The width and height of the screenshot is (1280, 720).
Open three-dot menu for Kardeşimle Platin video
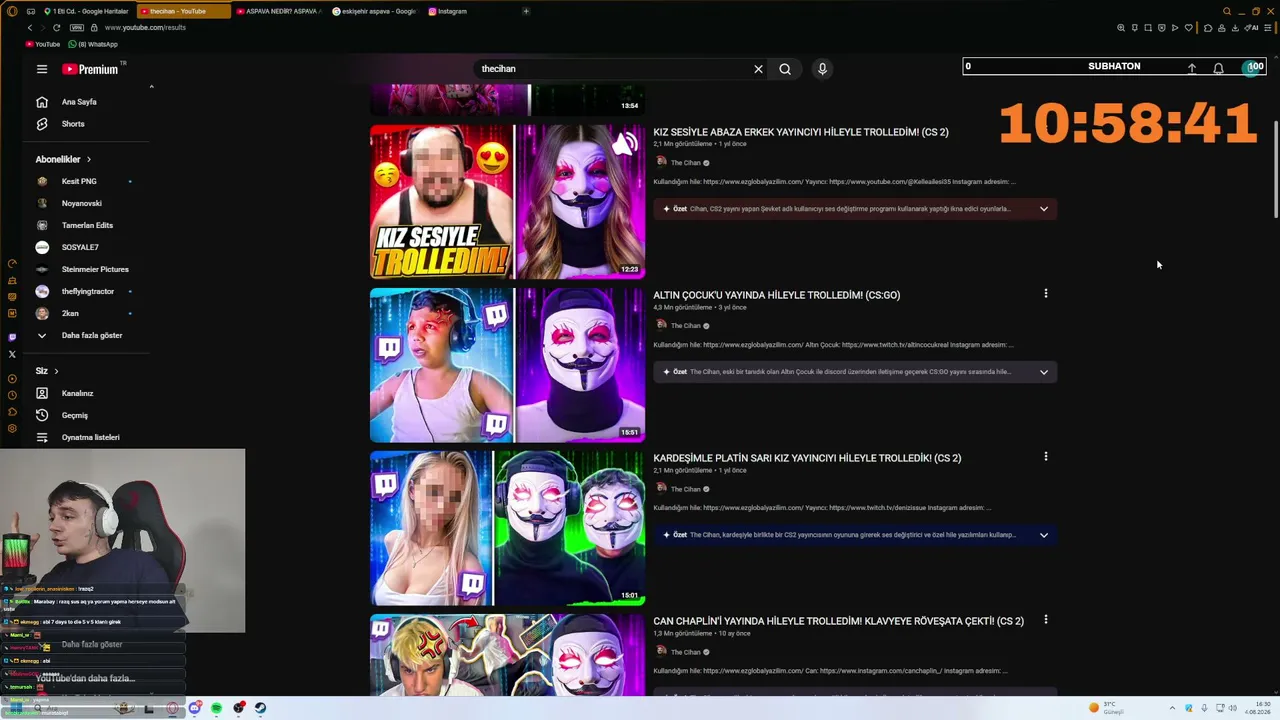pos(1046,457)
